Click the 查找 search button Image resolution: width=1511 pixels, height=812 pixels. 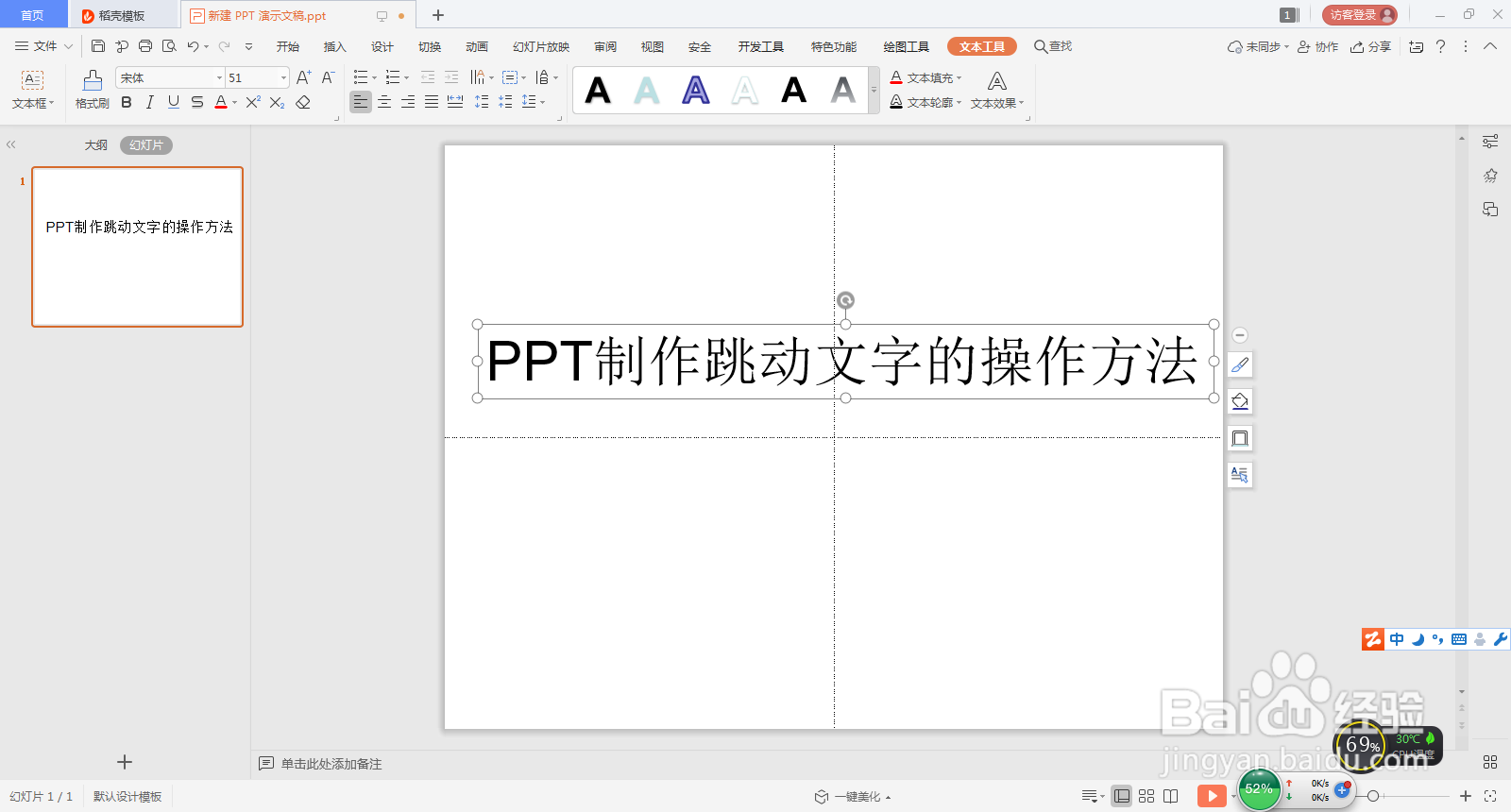click(x=1053, y=45)
